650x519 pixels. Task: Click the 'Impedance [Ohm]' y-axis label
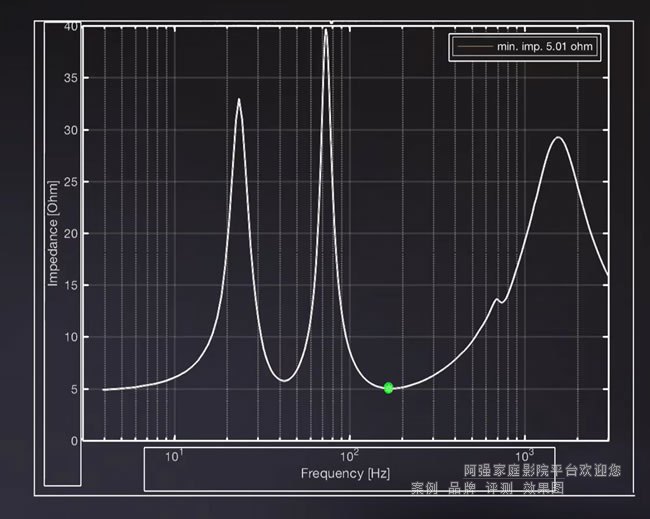53,232
